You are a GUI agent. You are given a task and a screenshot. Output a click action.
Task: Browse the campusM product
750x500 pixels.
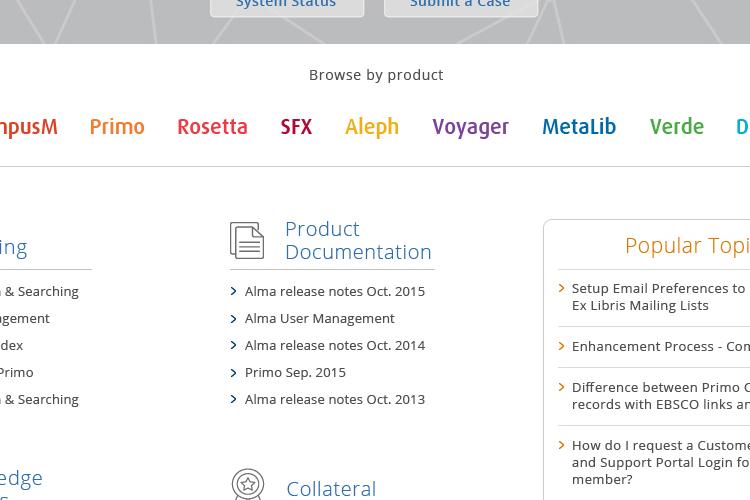click(x=29, y=128)
